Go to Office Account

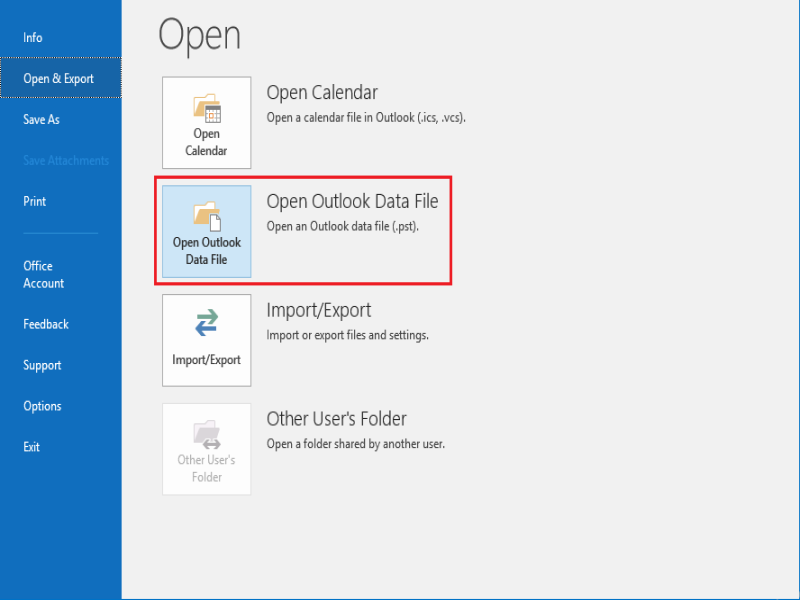coord(43,274)
